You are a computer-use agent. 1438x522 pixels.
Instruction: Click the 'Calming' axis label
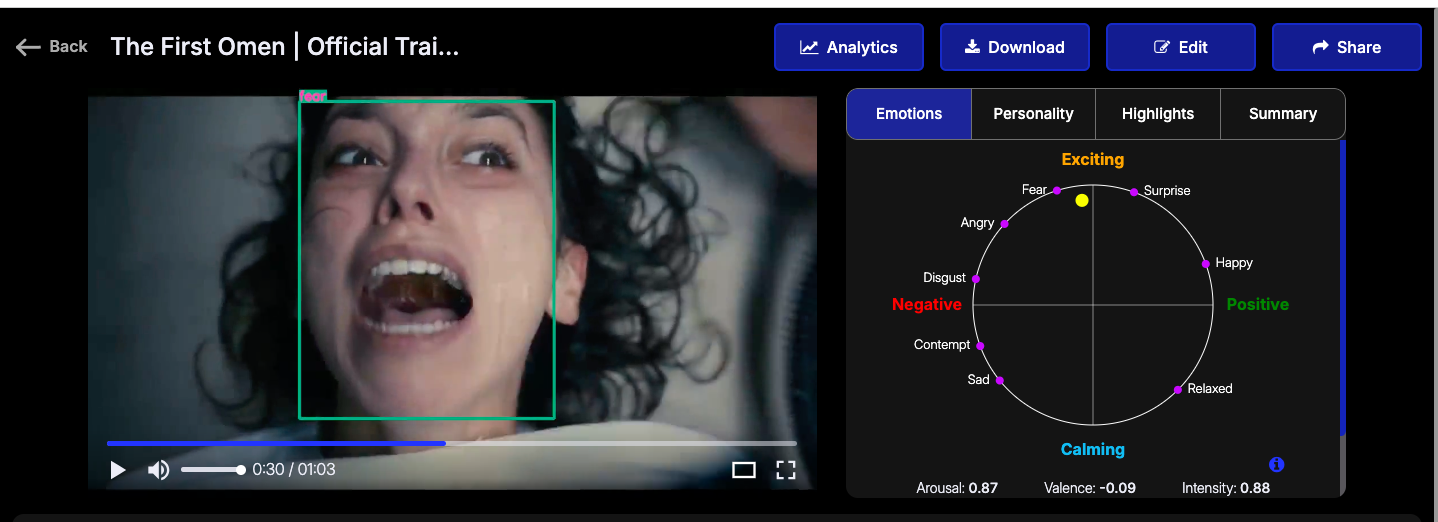(1093, 449)
